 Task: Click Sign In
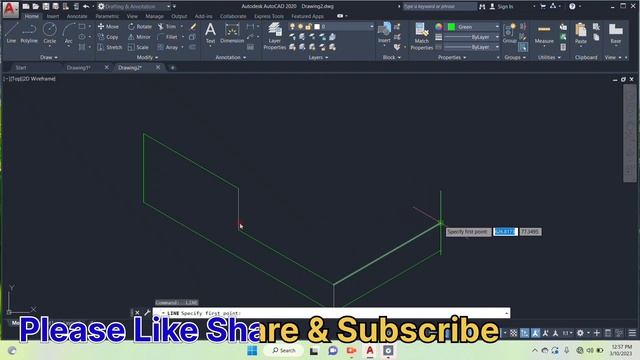click(x=501, y=7)
